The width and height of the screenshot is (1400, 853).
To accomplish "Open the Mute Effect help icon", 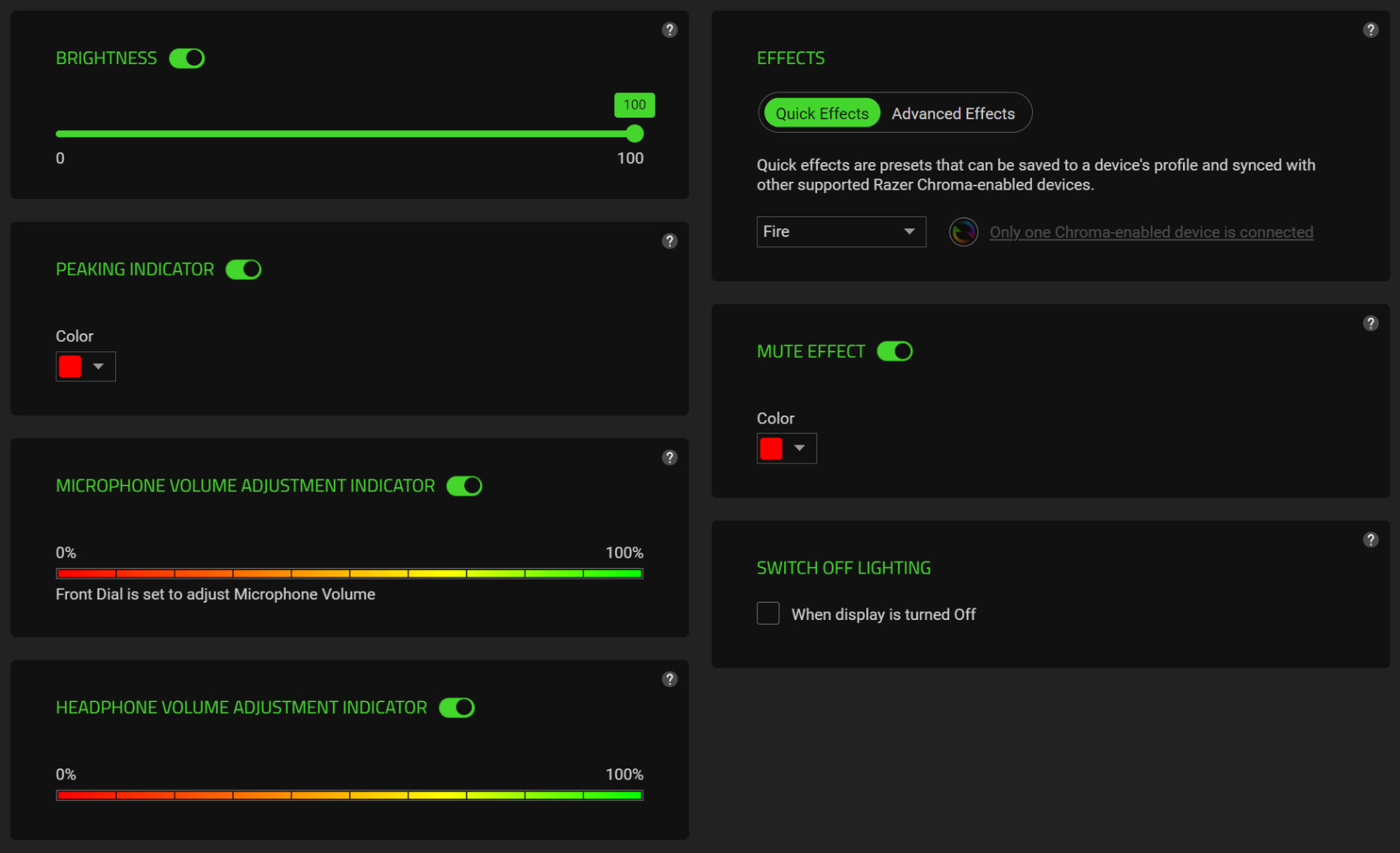I will 1371,323.
